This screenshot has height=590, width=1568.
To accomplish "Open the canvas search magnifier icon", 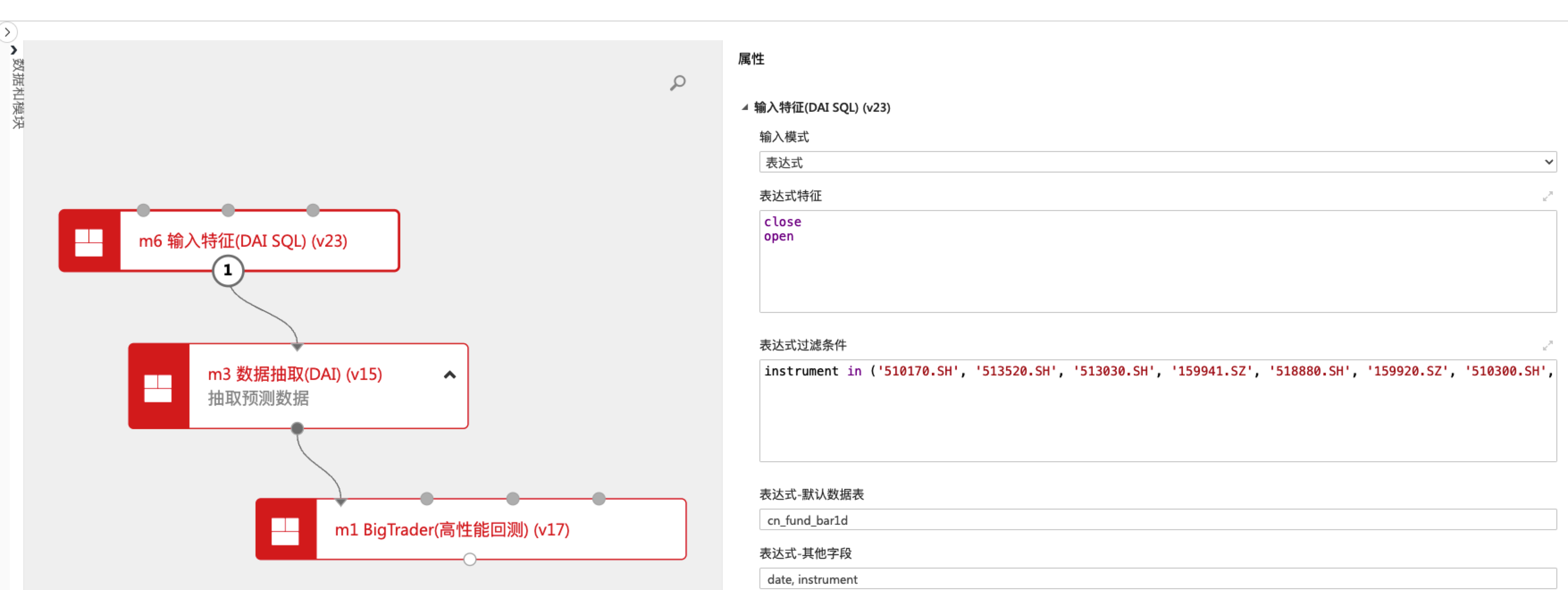I will [678, 83].
